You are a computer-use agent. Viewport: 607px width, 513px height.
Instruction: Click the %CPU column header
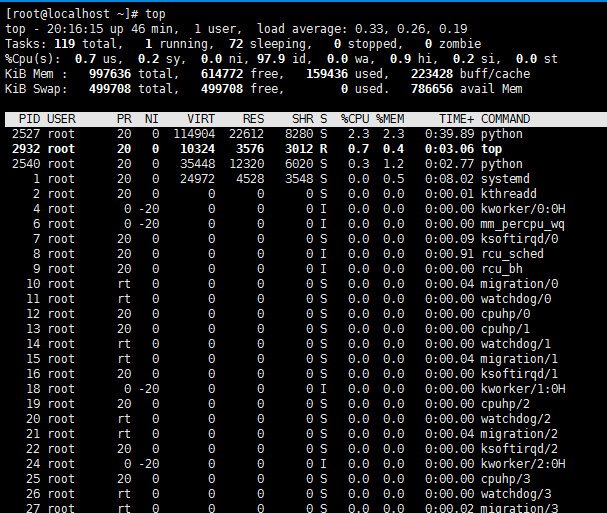[355, 119]
